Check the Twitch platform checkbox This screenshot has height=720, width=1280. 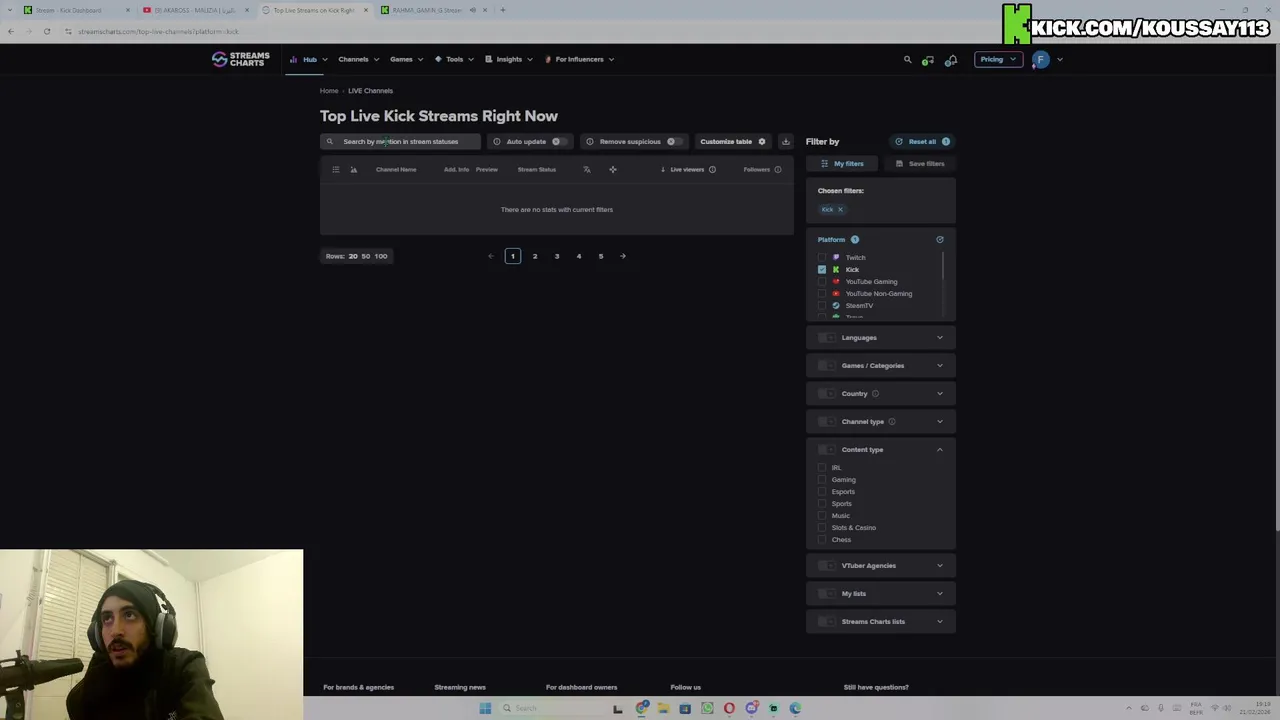click(822, 257)
